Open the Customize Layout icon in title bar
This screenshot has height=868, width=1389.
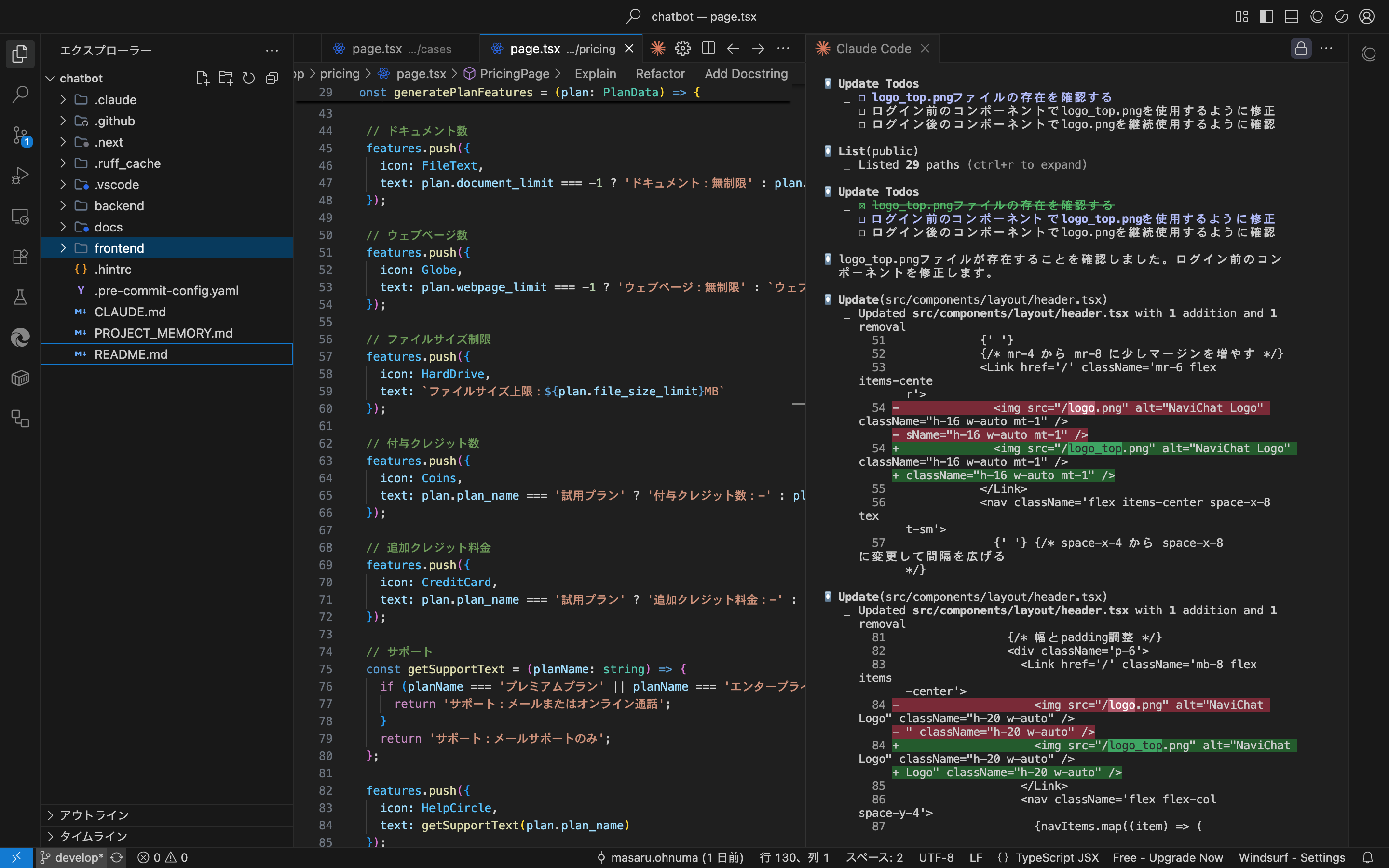[x=1241, y=17]
